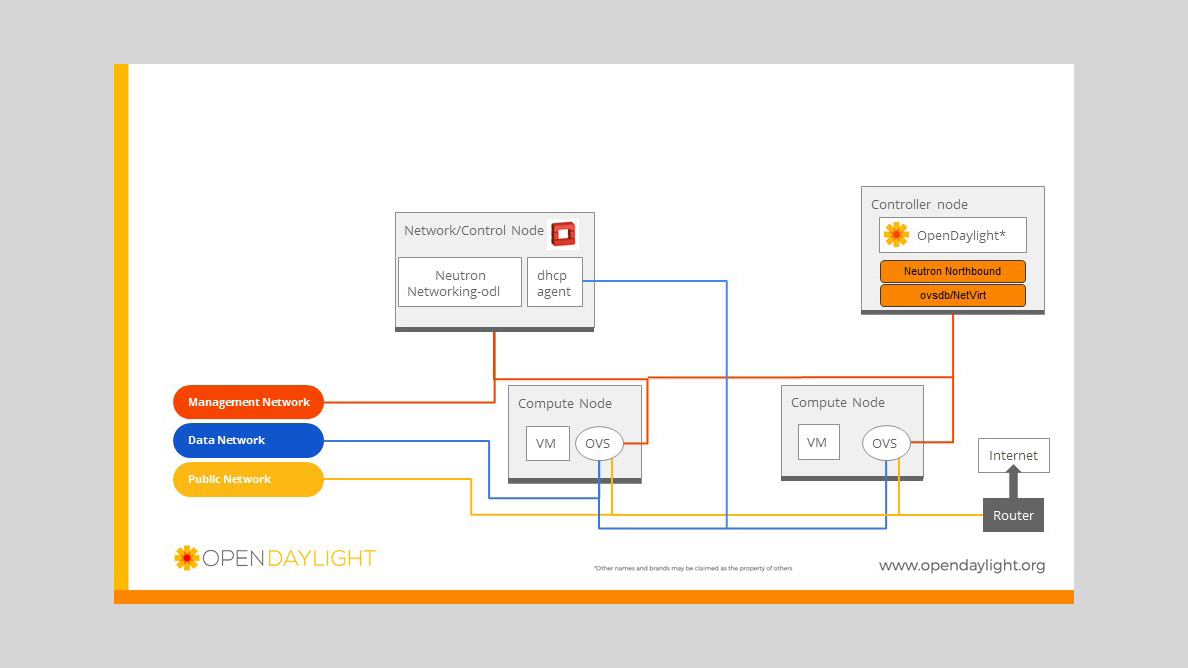
Task: Select the Management Network red label
Action: [249, 402]
